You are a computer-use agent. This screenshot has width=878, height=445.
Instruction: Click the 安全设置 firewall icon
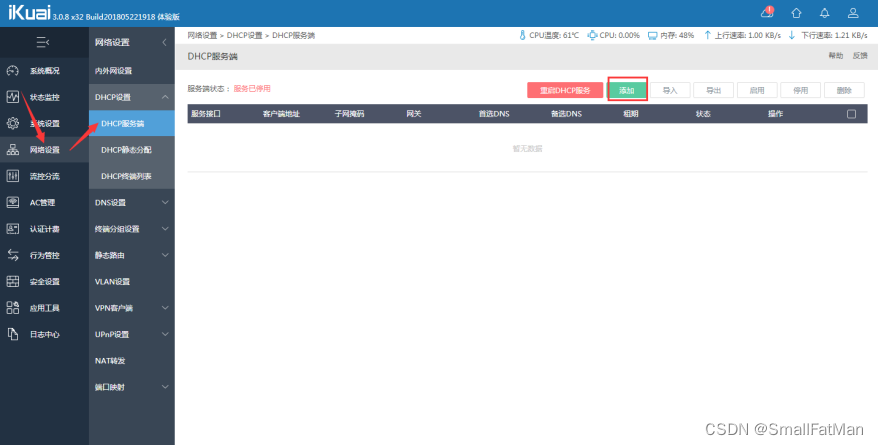[13, 282]
